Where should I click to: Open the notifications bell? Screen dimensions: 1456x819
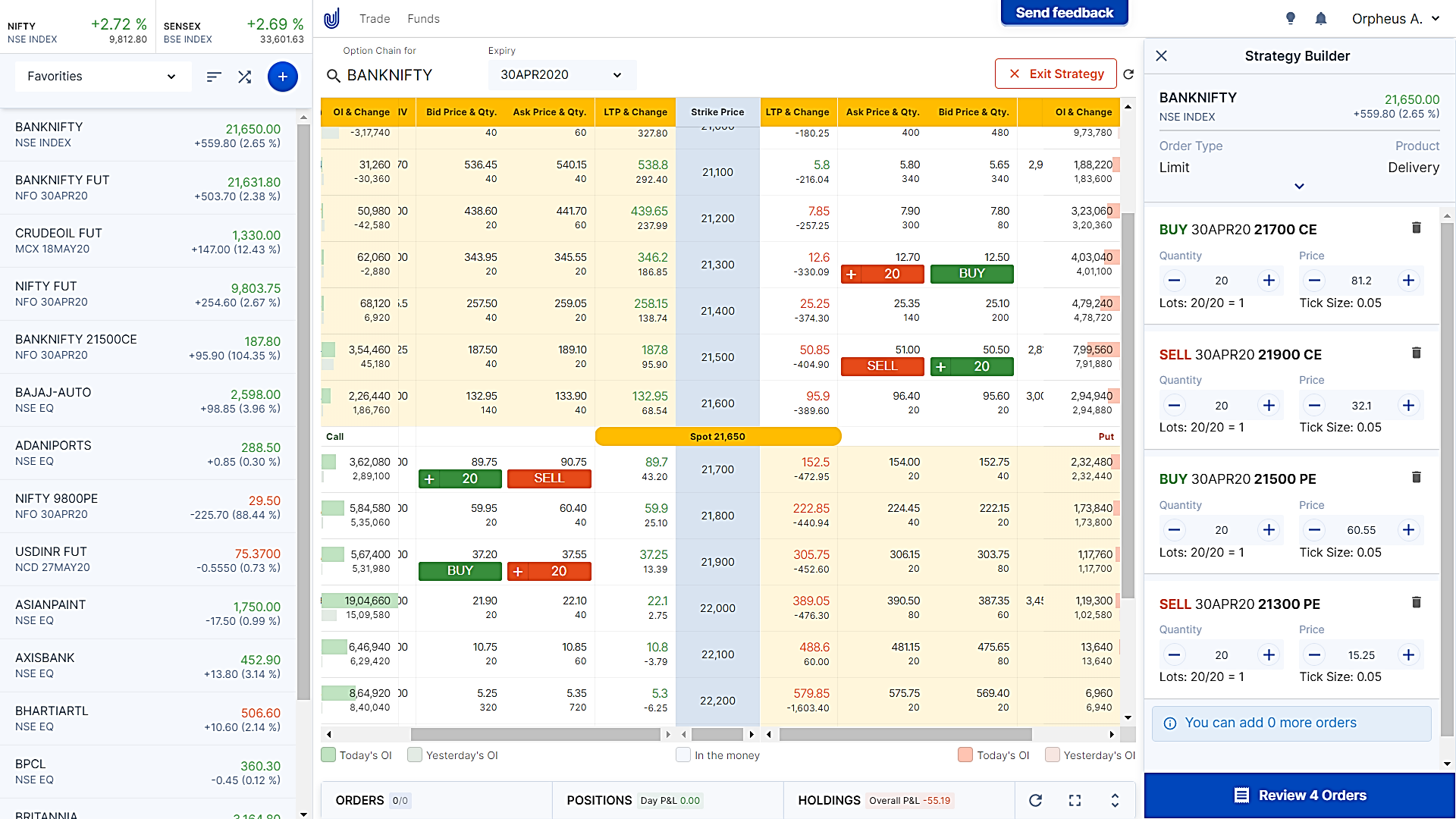(x=1320, y=19)
